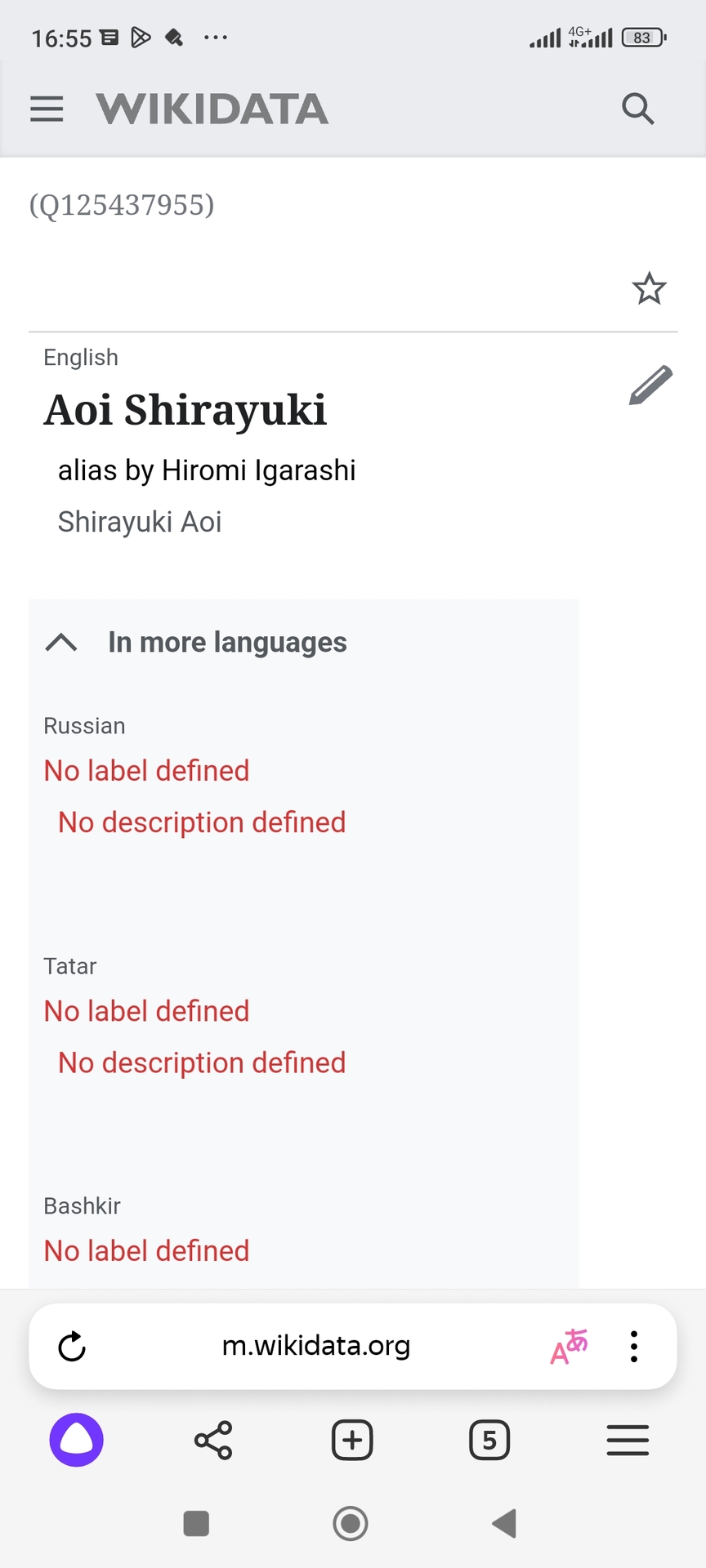
Task: Tap the page translate icon
Action: [569, 1347]
